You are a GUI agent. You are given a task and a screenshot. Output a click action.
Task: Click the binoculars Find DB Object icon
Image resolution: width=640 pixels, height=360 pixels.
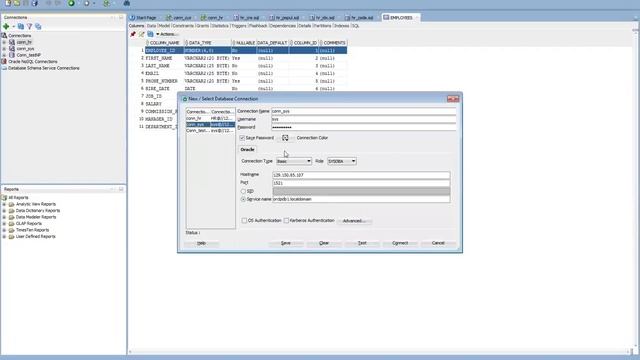coord(127,3)
